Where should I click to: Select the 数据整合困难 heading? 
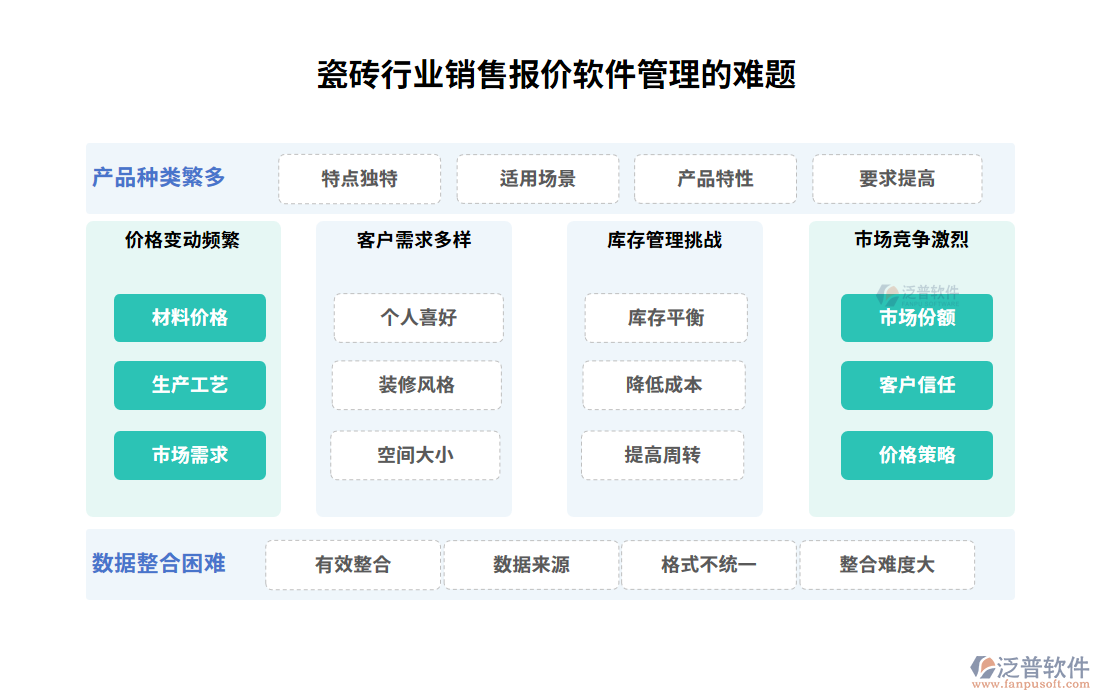pyautogui.click(x=159, y=563)
